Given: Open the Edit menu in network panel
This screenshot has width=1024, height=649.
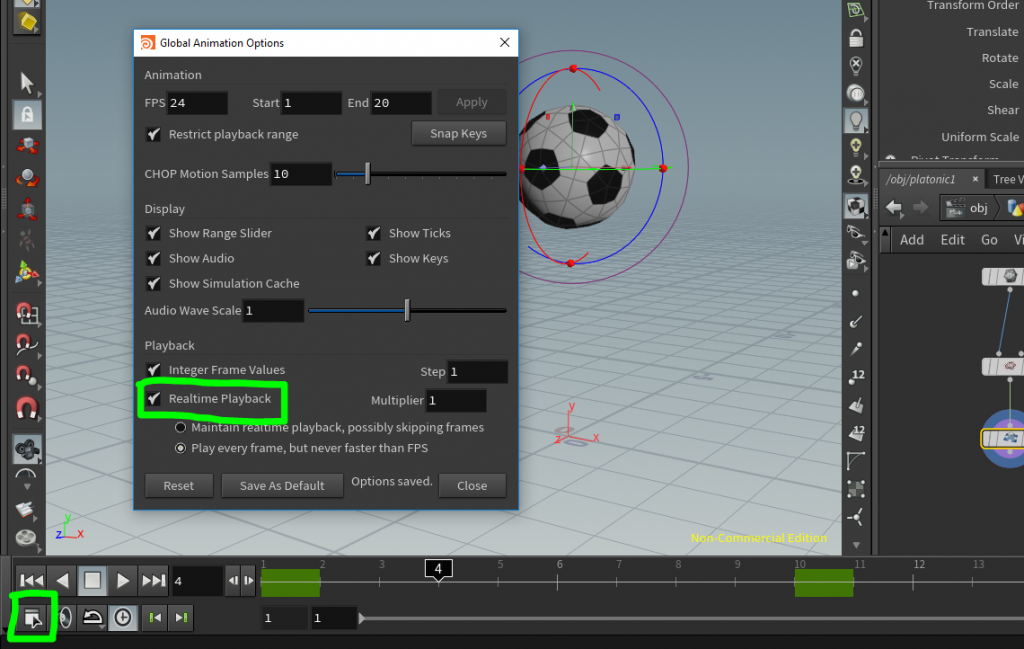Looking at the screenshot, I should click(952, 240).
